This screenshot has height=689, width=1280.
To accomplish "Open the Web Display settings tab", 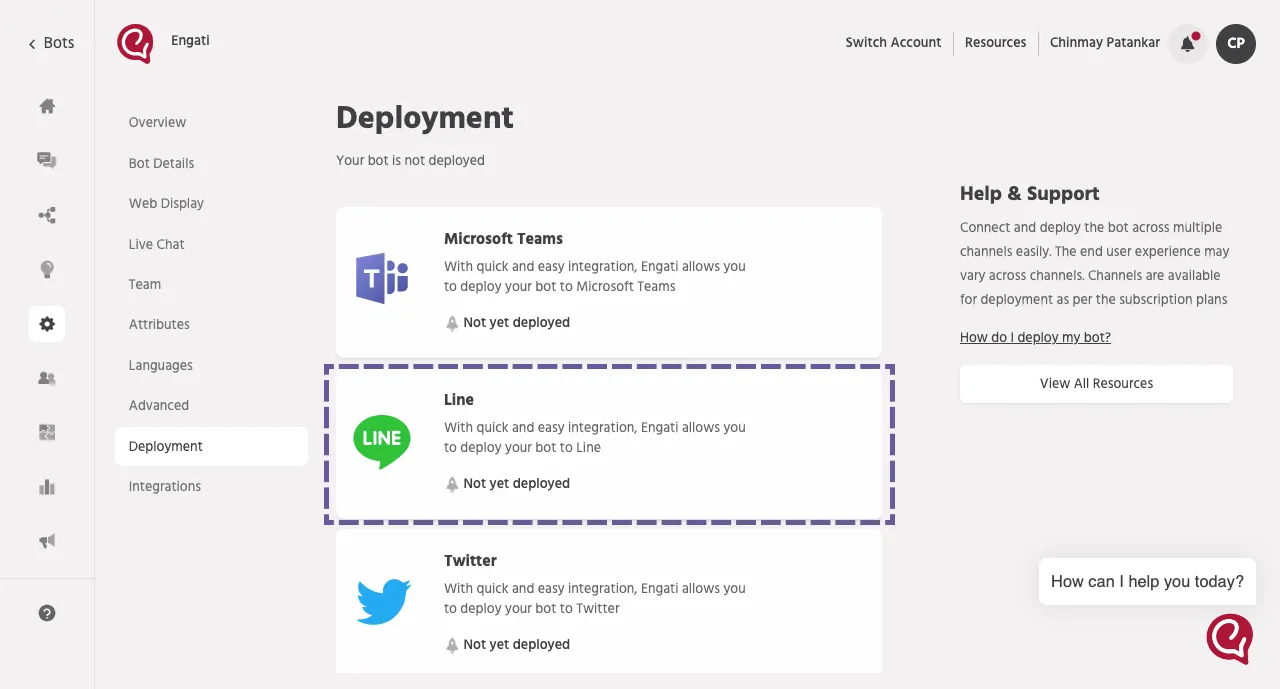I will (x=166, y=203).
